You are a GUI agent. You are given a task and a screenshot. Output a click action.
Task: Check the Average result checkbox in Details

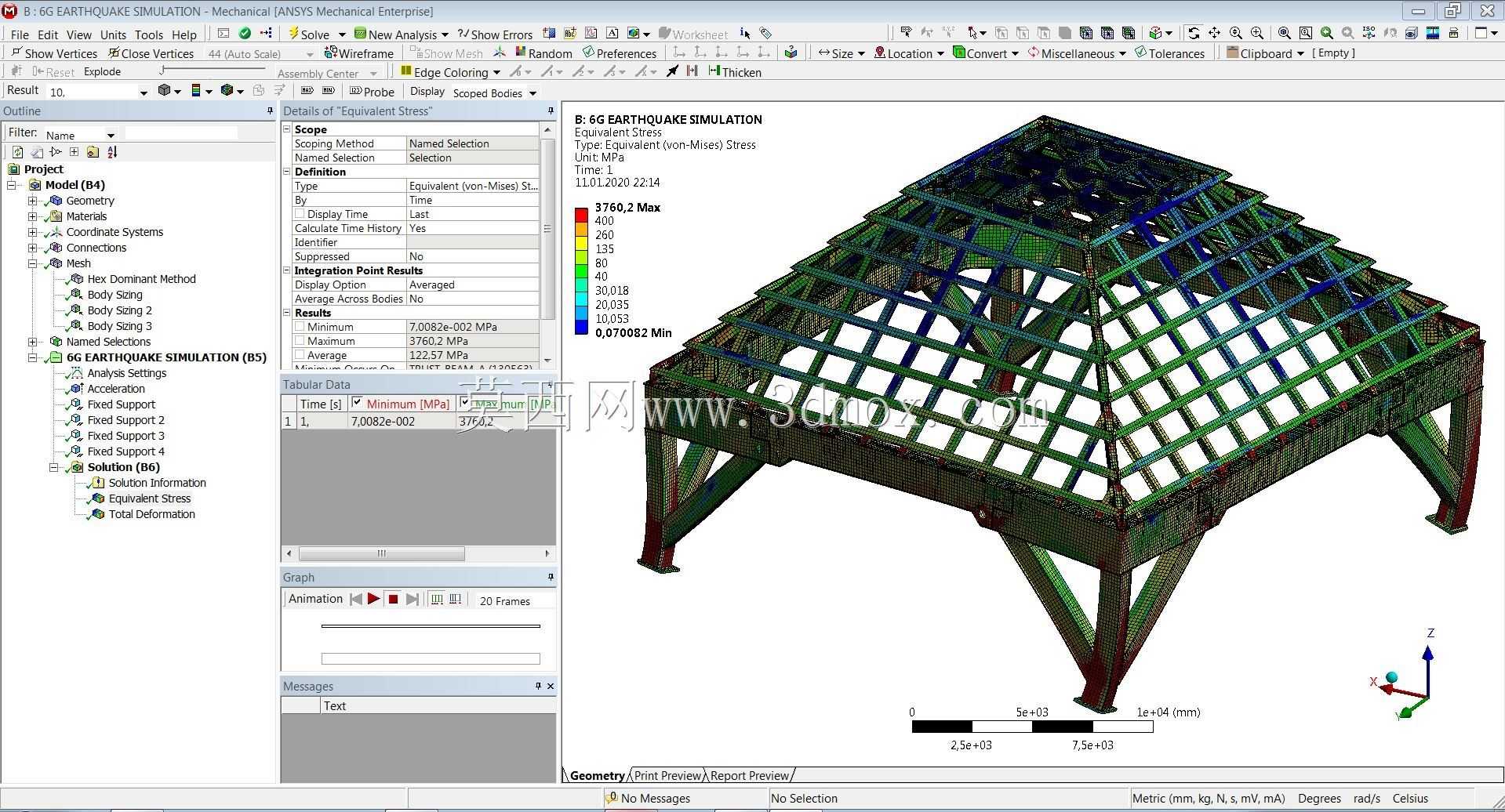[300, 355]
